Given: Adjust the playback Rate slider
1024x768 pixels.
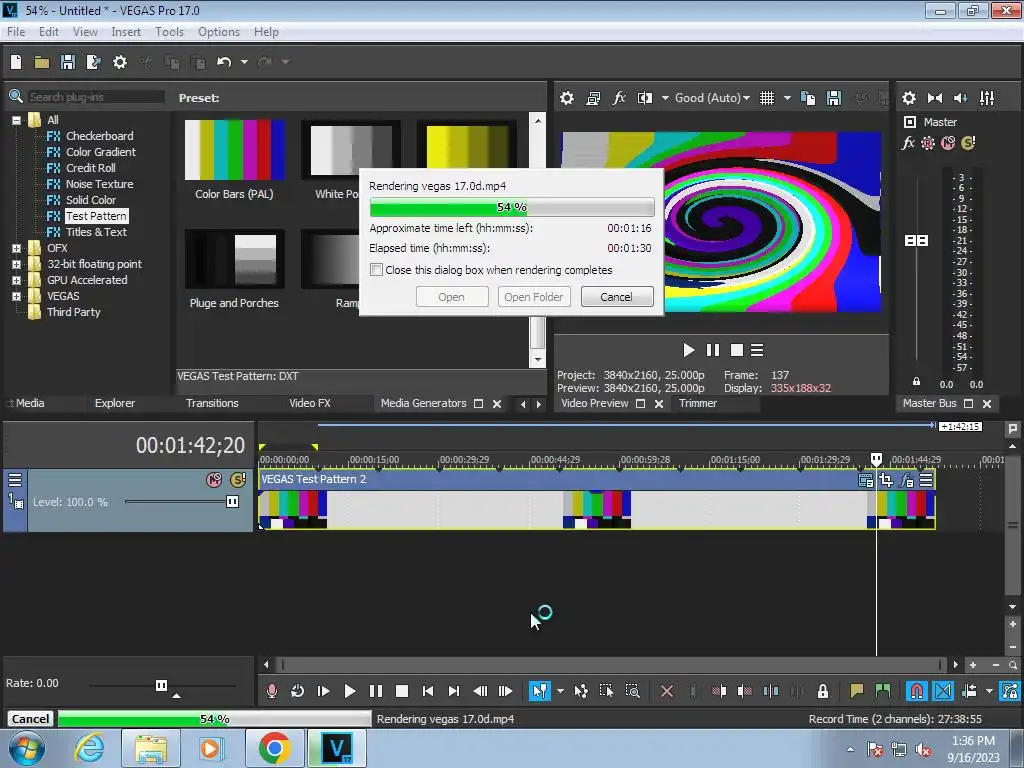Looking at the screenshot, I should tap(161, 685).
